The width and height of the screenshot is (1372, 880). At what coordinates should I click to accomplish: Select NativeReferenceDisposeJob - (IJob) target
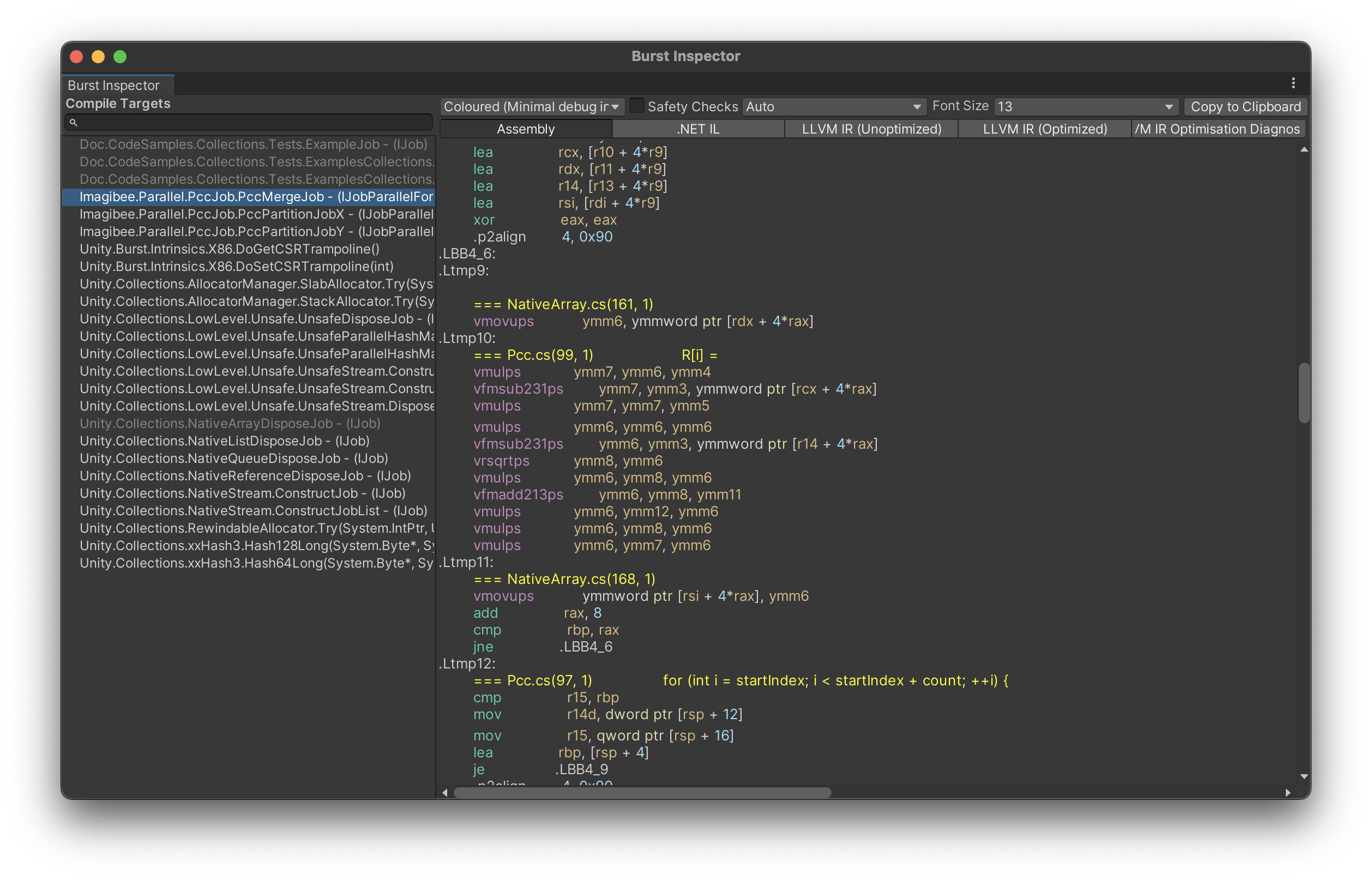249,476
